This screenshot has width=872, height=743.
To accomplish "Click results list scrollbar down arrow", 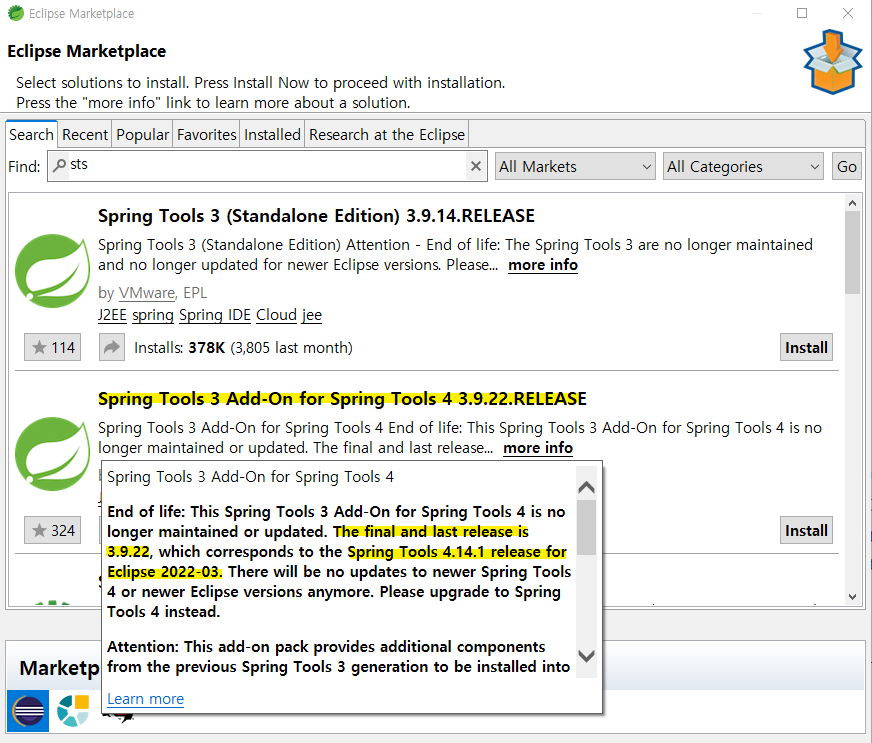I will pyautogui.click(x=852, y=597).
